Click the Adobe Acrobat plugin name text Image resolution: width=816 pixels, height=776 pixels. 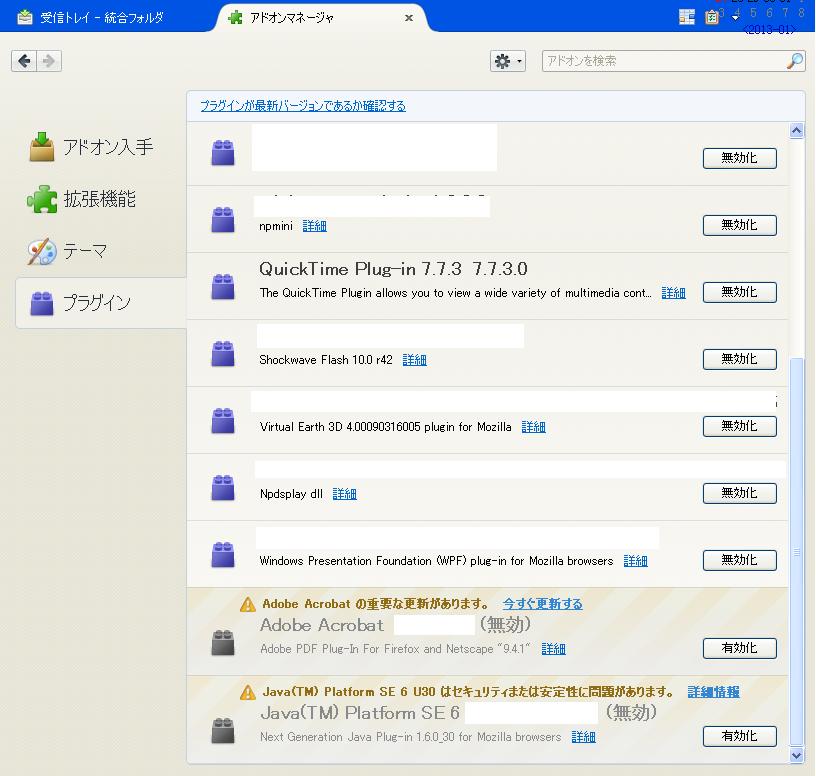pos(322,625)
